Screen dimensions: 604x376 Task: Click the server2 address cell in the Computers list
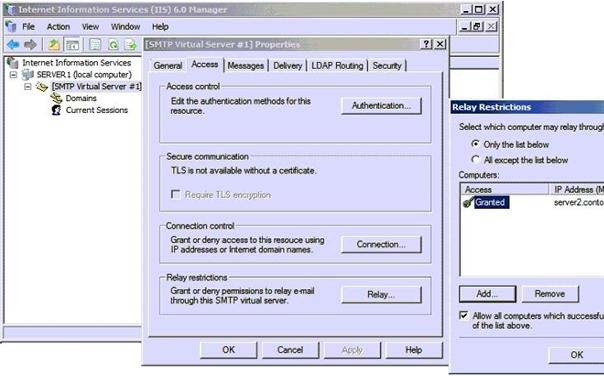point(579,202)
